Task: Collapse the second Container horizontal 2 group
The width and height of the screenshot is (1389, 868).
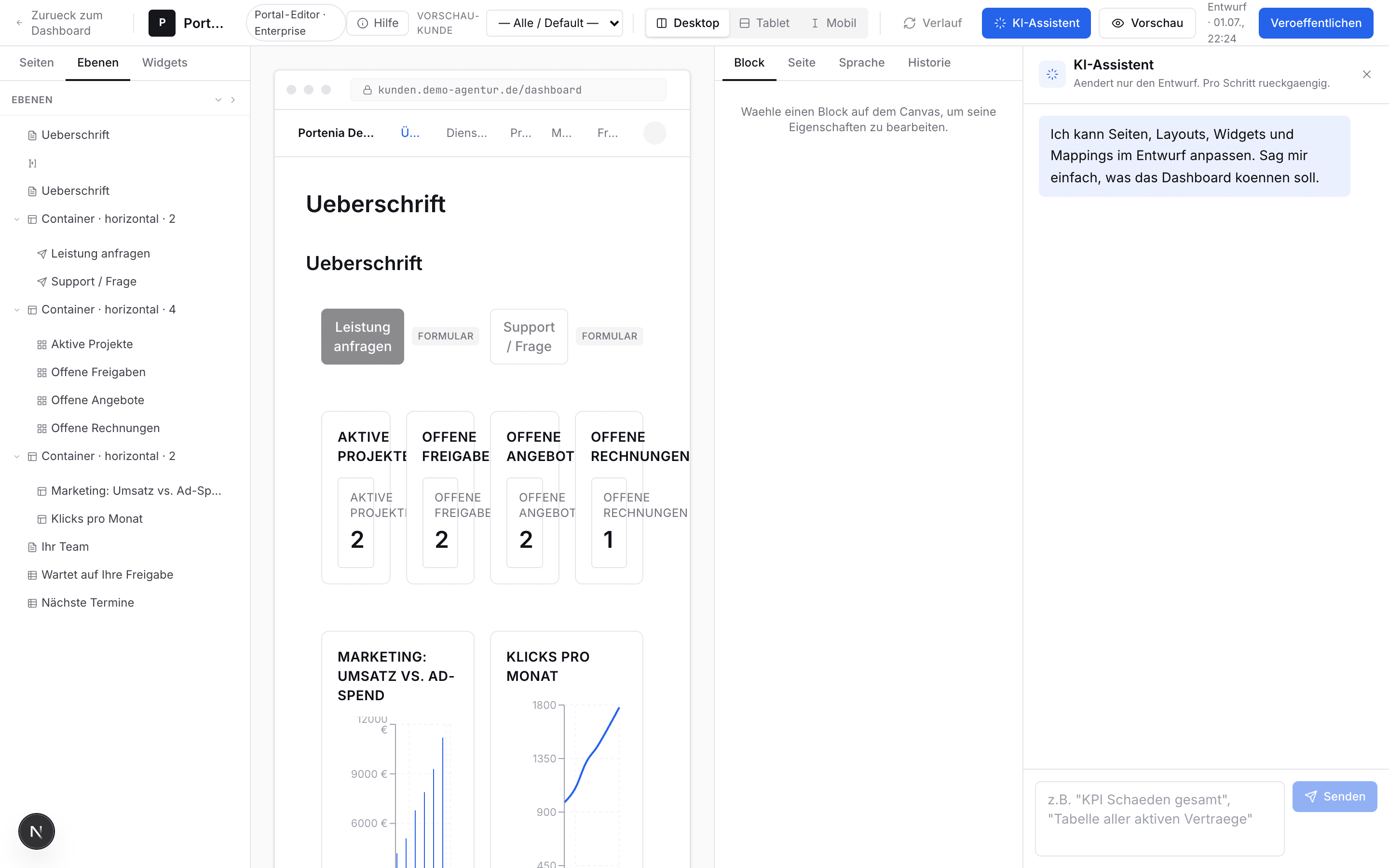Action: pos(17,456)
